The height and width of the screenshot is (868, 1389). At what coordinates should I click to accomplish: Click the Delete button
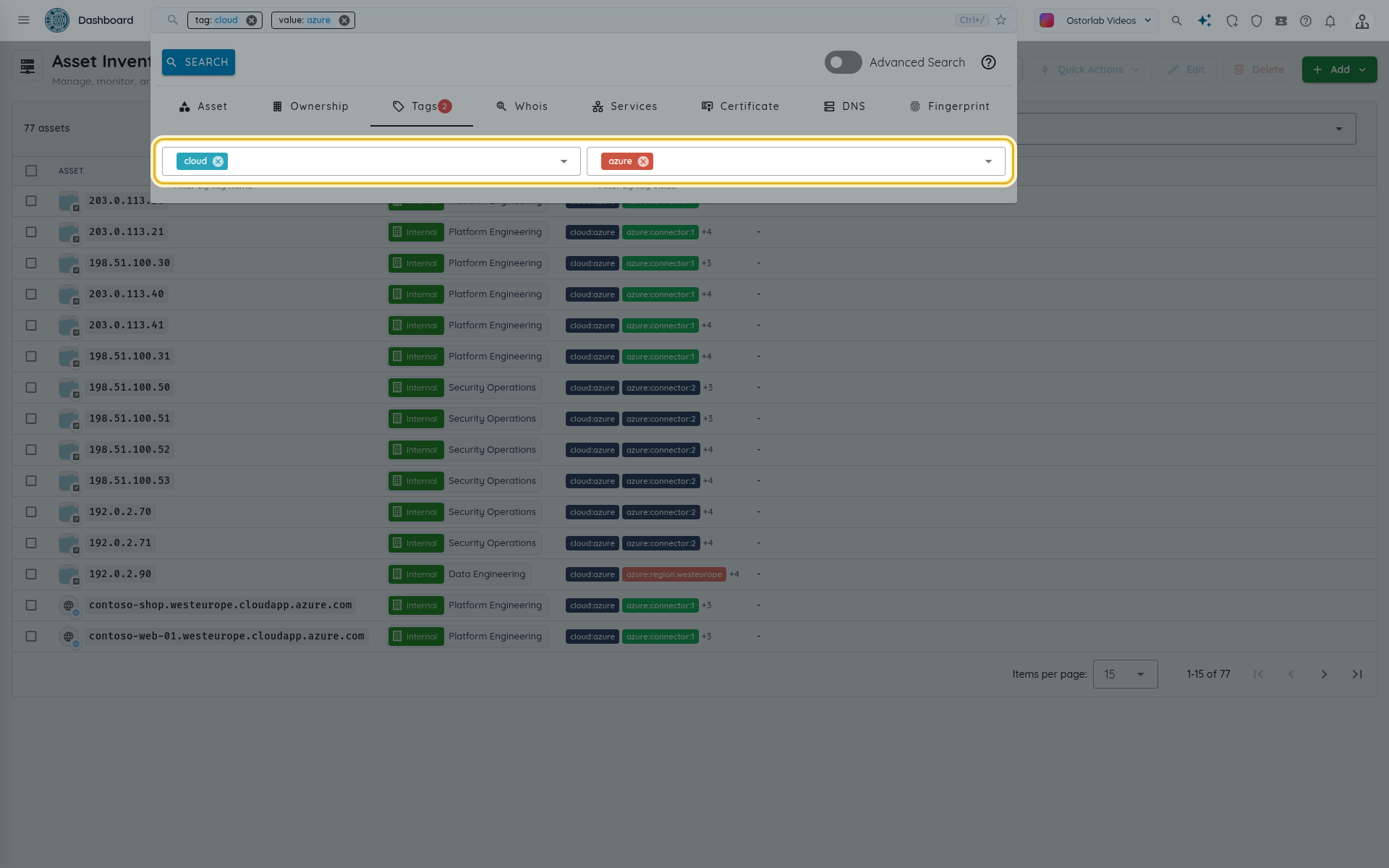(1259, 69)
